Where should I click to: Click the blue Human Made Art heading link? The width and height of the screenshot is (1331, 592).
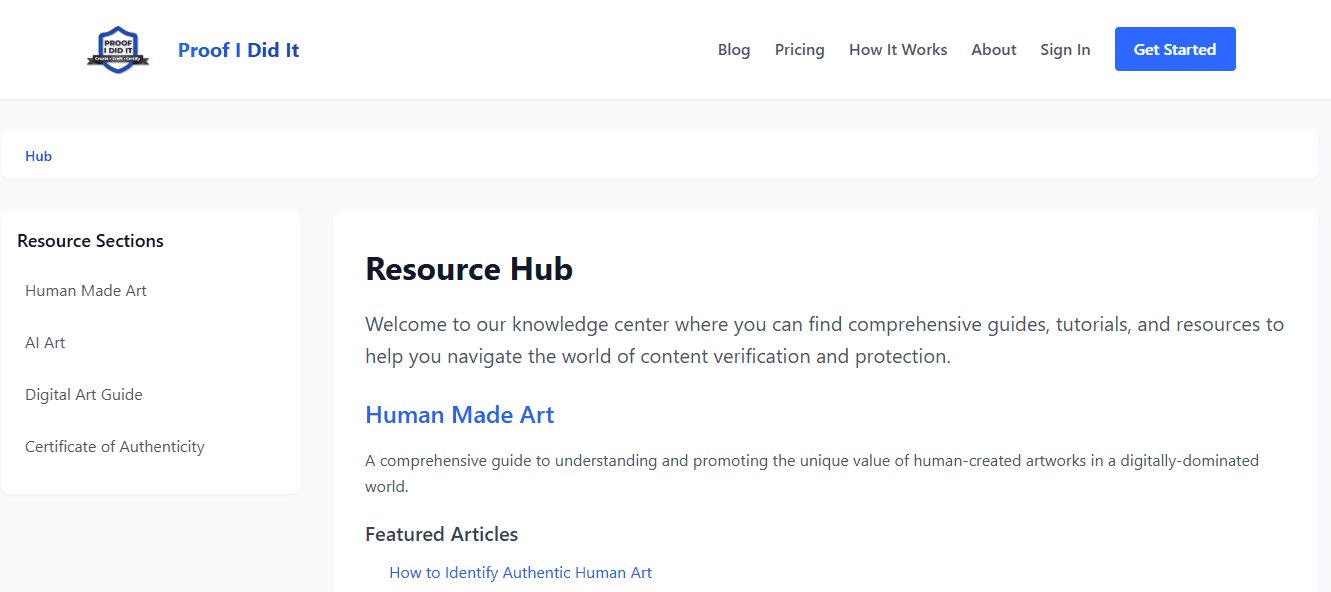click(459, 415)
